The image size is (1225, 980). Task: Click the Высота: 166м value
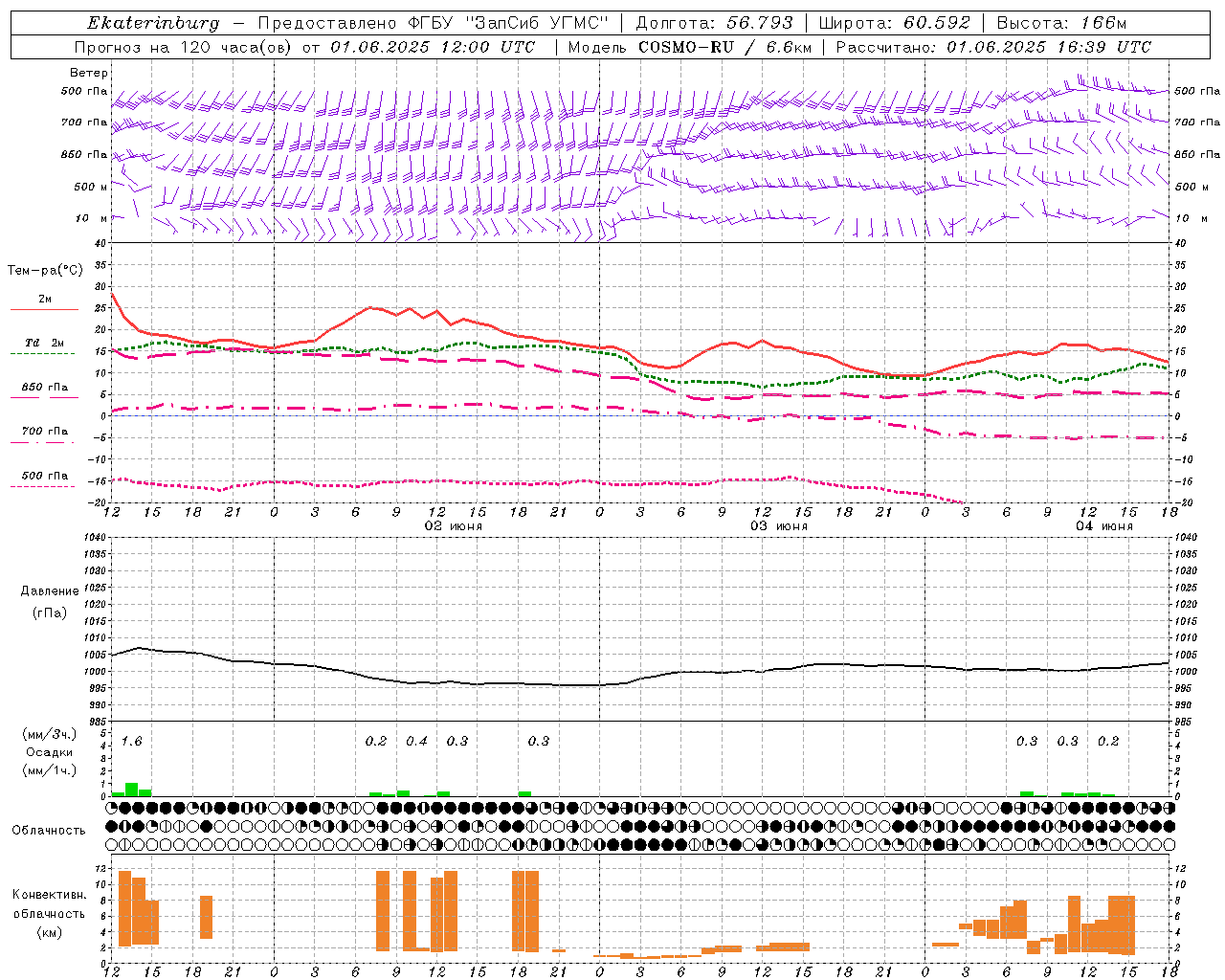[x=1062, y=23]
